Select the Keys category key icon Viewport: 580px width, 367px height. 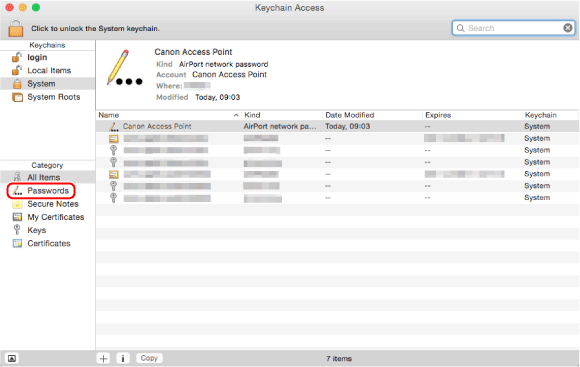[17, 230]
